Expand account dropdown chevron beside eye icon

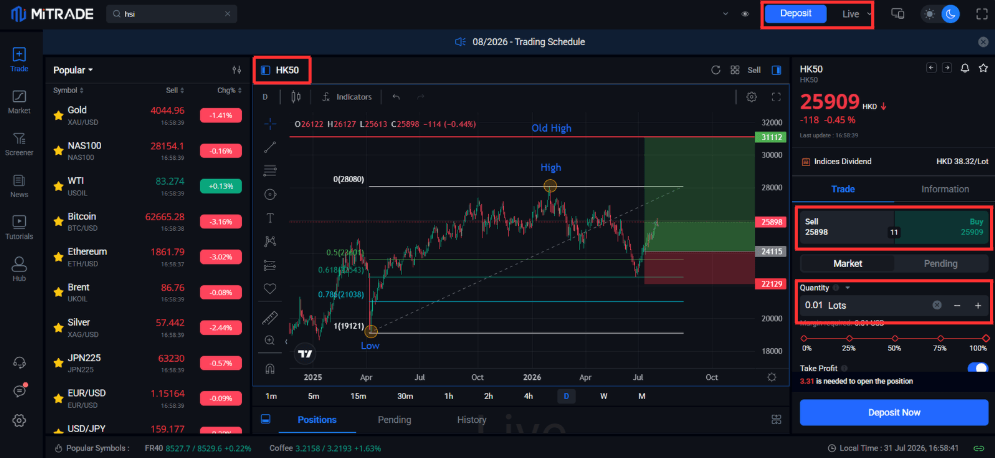pos(725,14)
